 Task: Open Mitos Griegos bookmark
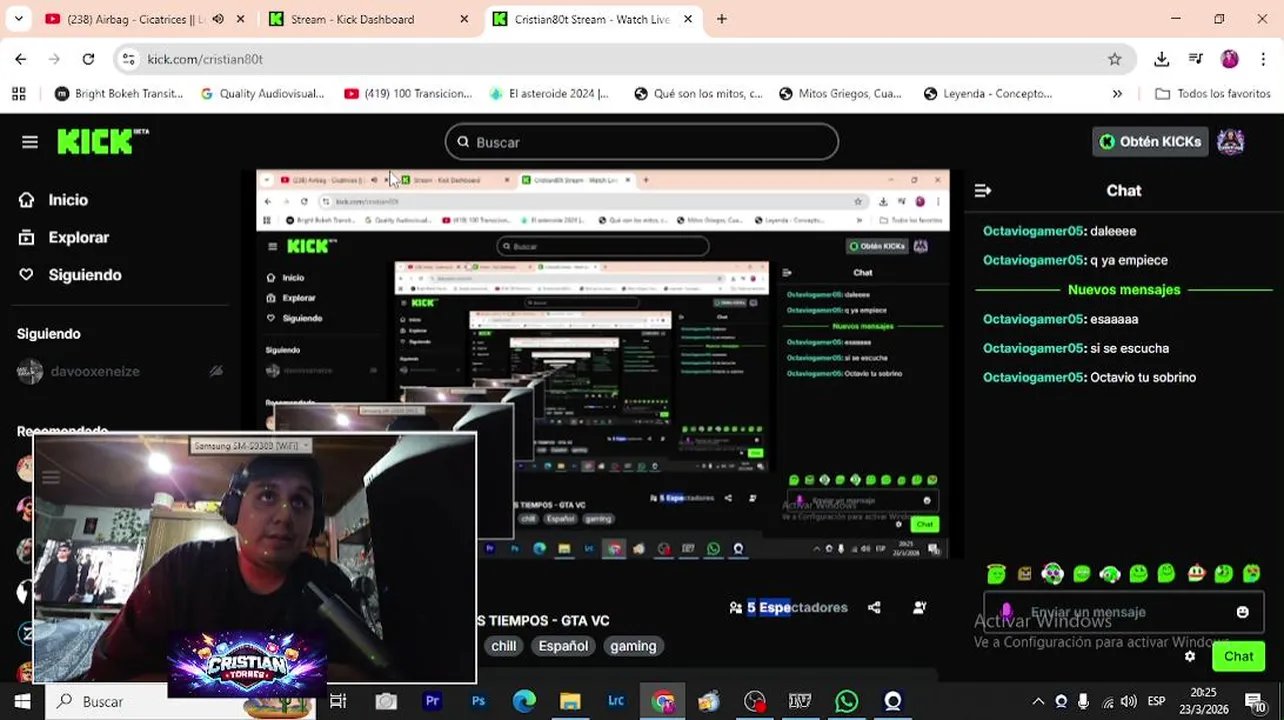pos(839,93)
